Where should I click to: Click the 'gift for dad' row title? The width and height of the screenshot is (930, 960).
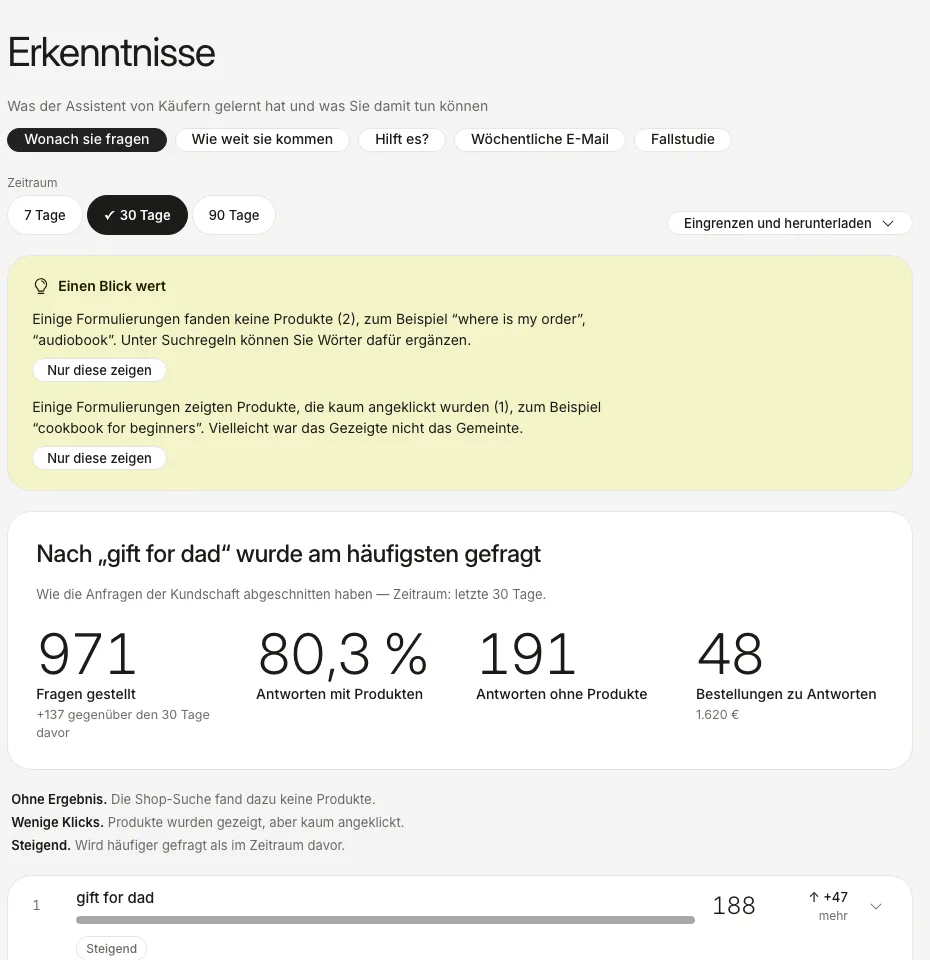tap(115, 898)
